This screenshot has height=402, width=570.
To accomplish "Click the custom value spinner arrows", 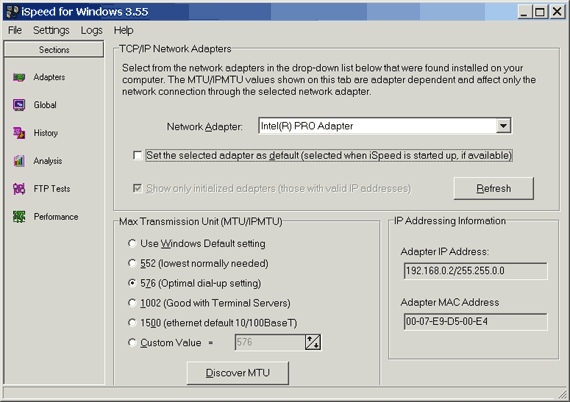I will point(313,342).
